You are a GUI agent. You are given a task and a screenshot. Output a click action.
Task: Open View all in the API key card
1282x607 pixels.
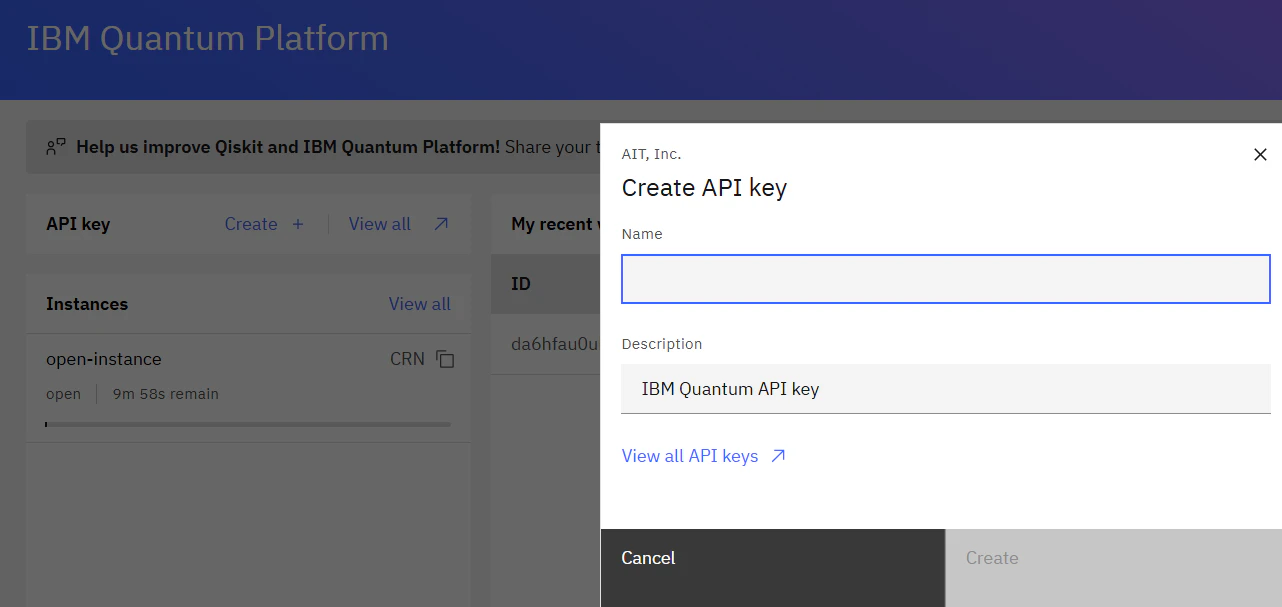[380, 224]
